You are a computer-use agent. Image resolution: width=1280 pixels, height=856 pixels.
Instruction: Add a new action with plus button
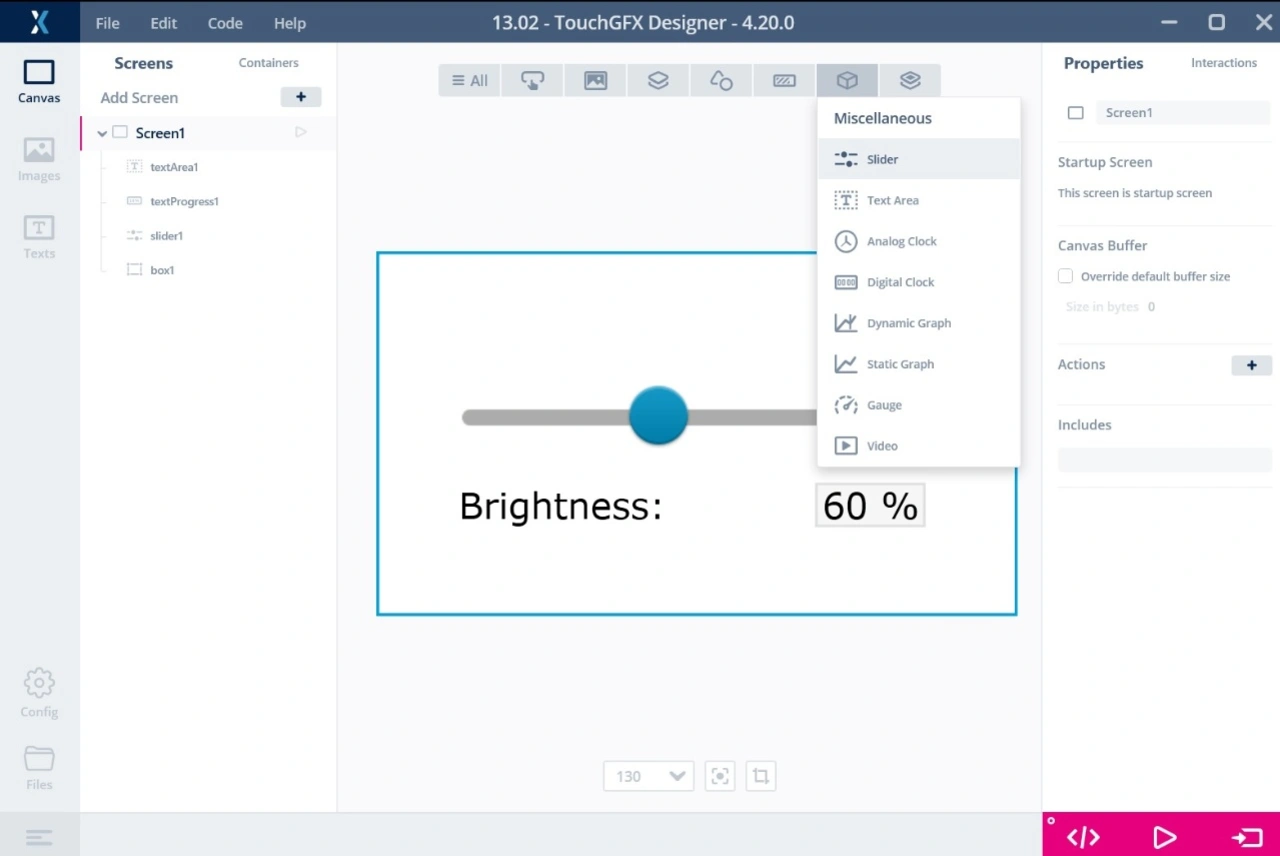point(1251,365)
